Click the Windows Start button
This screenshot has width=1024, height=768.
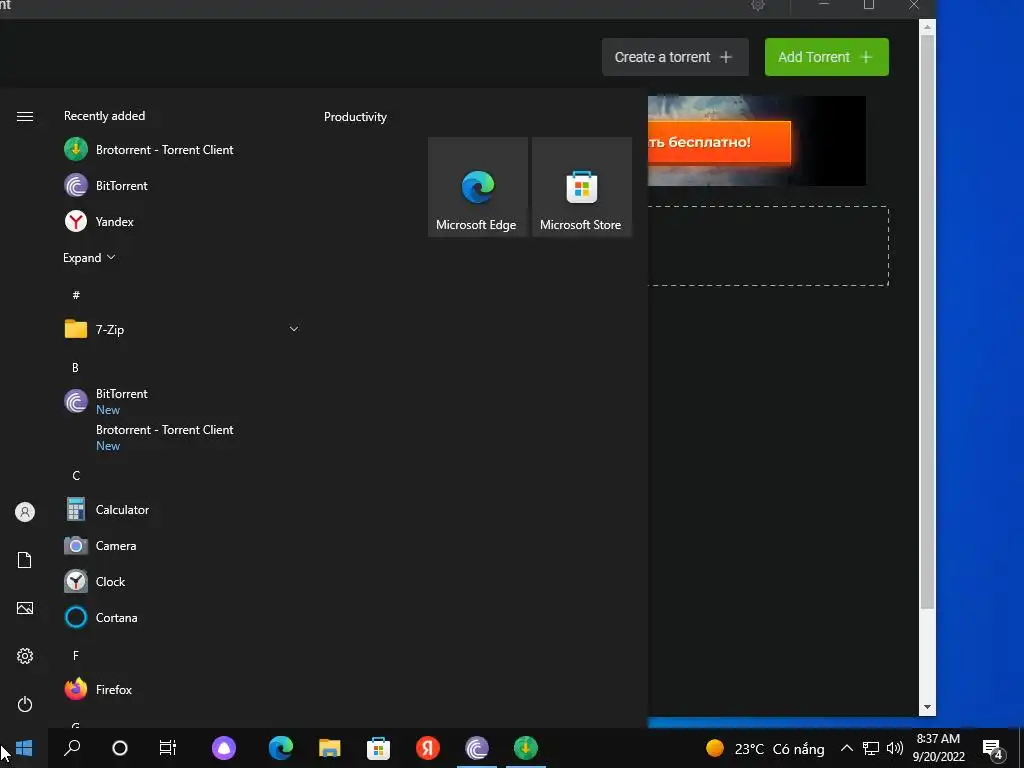24,748
